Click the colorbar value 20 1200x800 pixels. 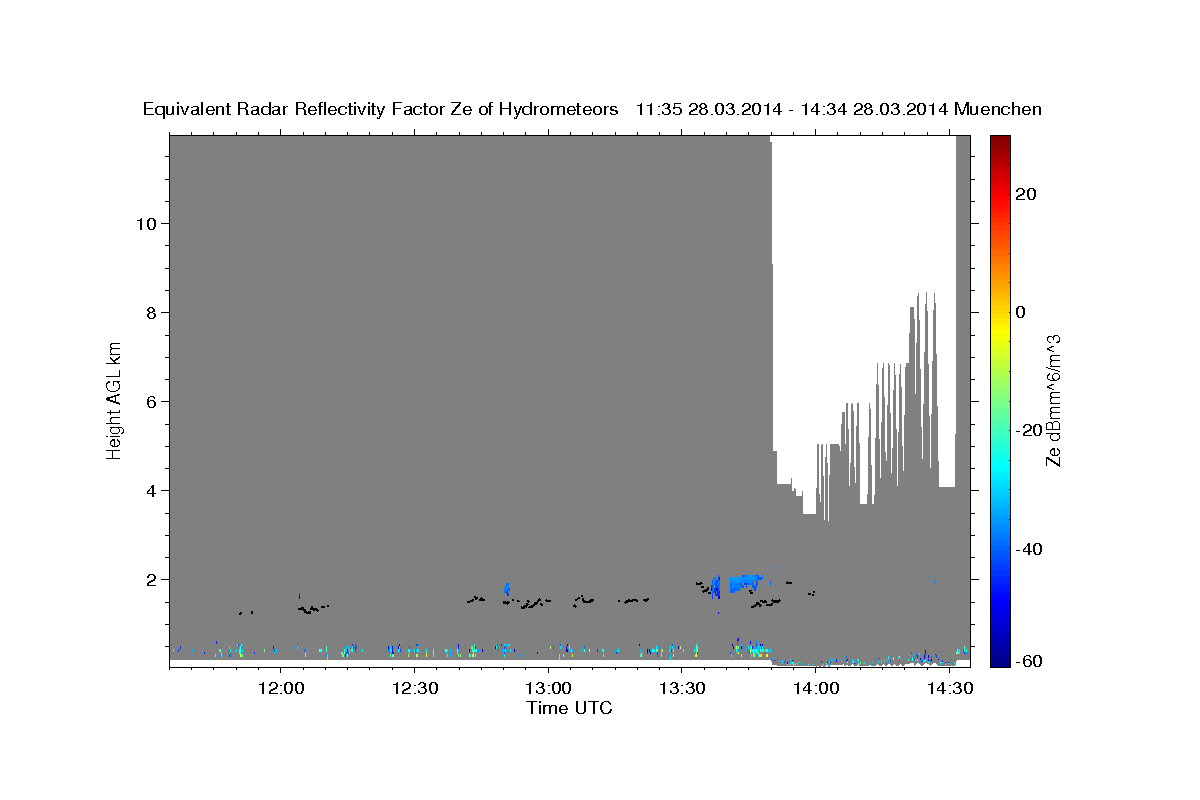coord(1025,194)
